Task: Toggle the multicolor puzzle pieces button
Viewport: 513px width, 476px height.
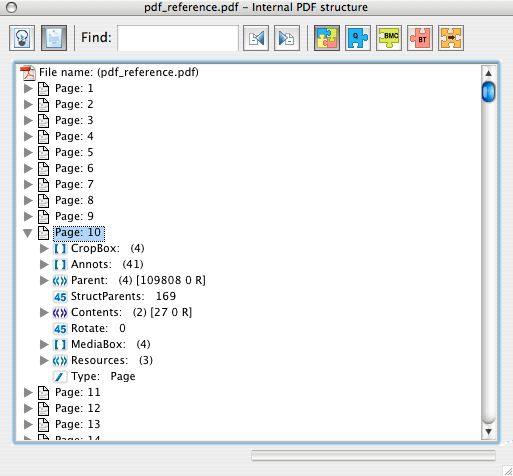Action: (327, 38)
